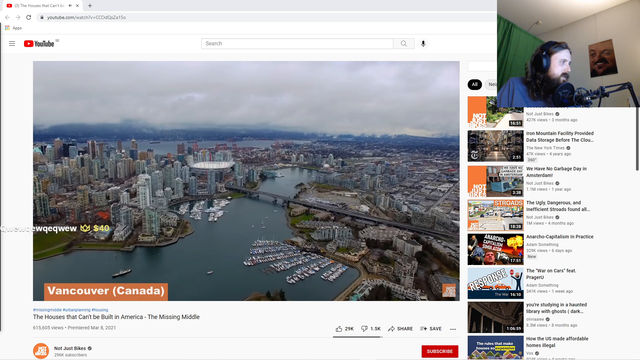Screen dimensions: 640x360
Task: Click video title 'The Houses that Can't be Built'
Action: [116, 317]
